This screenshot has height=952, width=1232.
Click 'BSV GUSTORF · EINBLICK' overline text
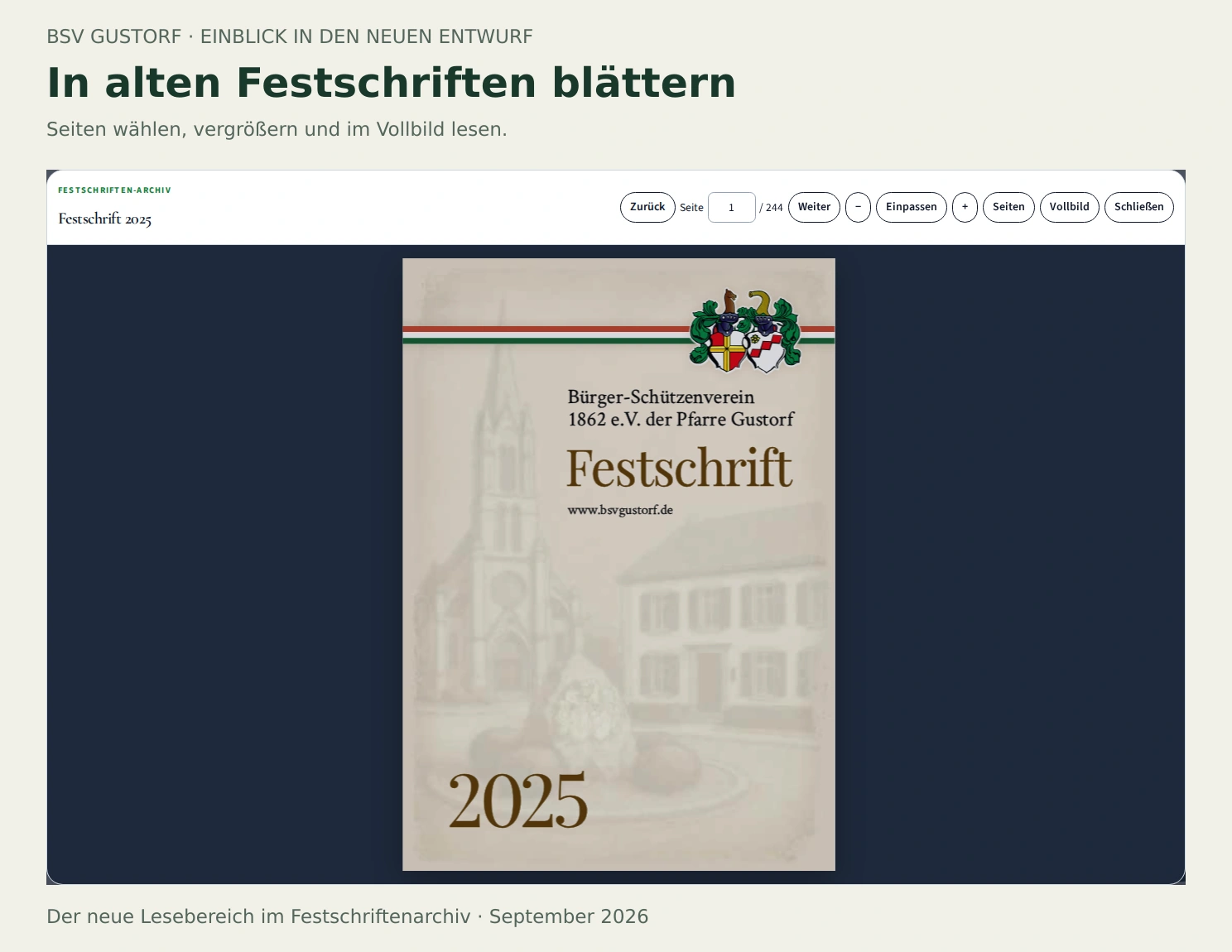pyautogui.click(x=290, y=36)
